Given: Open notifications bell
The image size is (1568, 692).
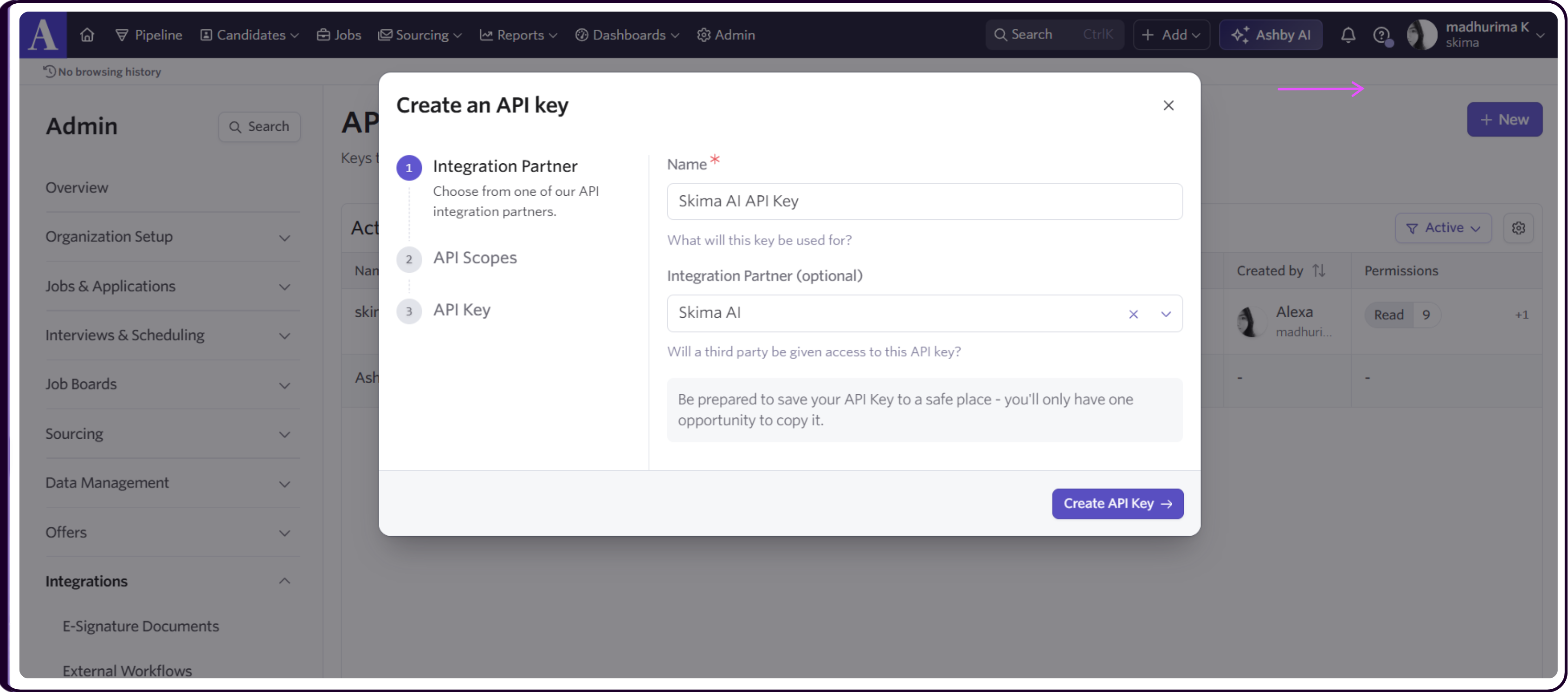Looking at the screenshot, I should coord(1348,35).
